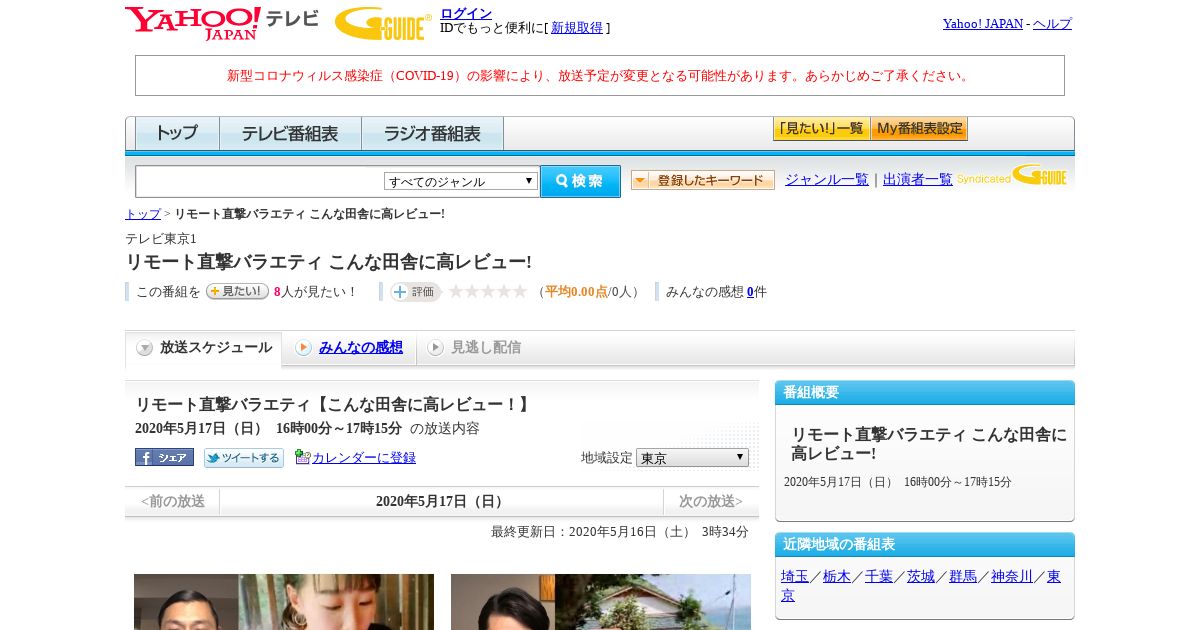Click the ログイン link
The image size is (1200, 630).
pos(466,13)
